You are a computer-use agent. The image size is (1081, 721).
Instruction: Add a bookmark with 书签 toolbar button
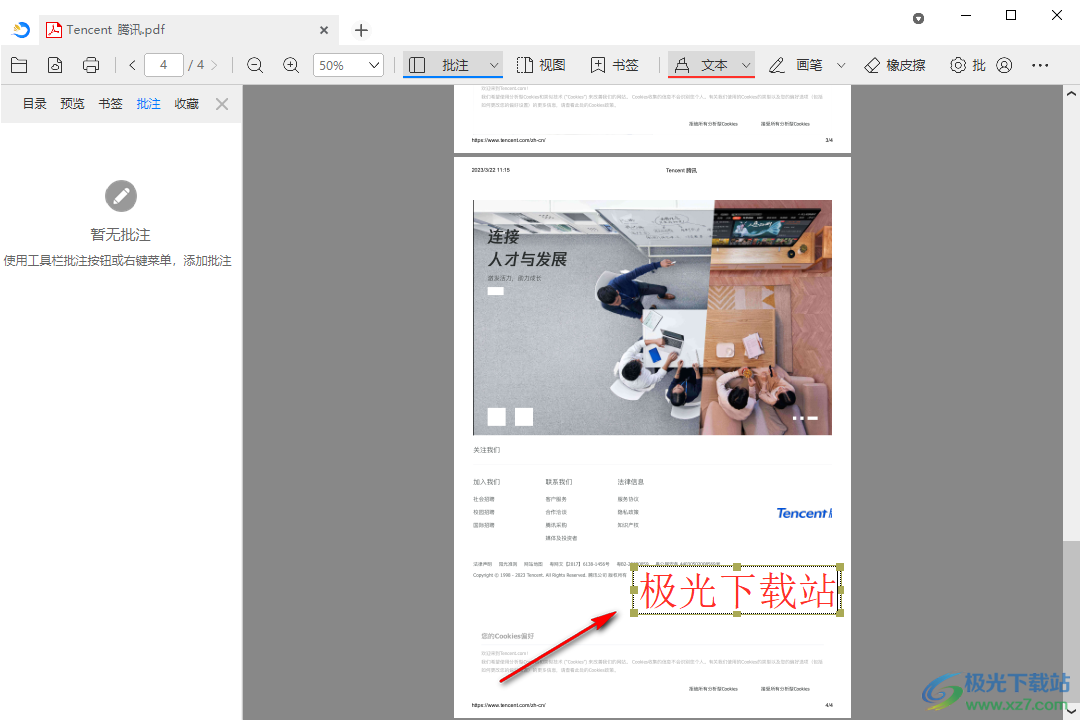click(x=615, y=65)
